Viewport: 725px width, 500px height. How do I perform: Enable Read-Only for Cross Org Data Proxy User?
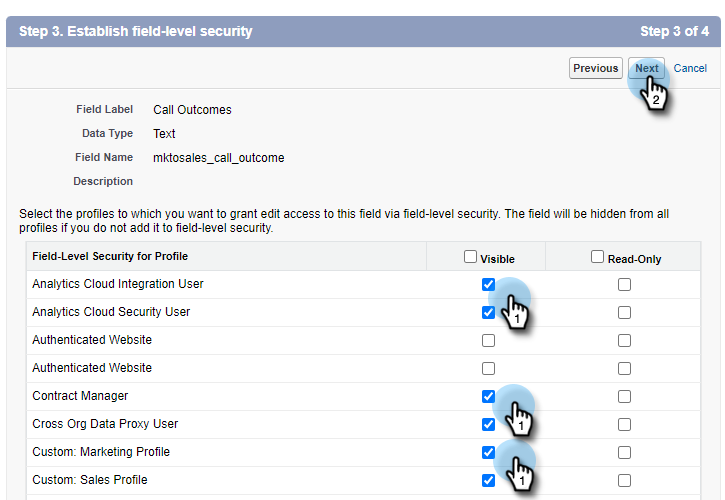coord(625,424)
